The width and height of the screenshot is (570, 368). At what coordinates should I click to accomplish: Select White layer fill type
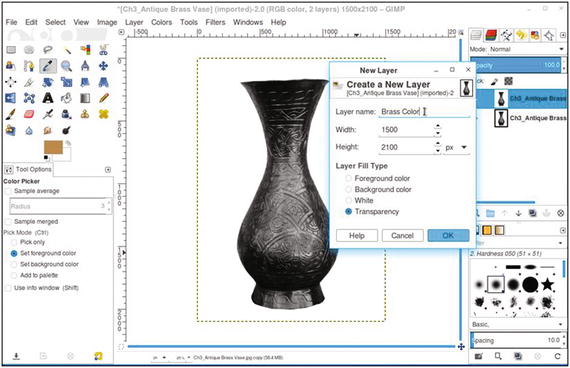[349, 200]
